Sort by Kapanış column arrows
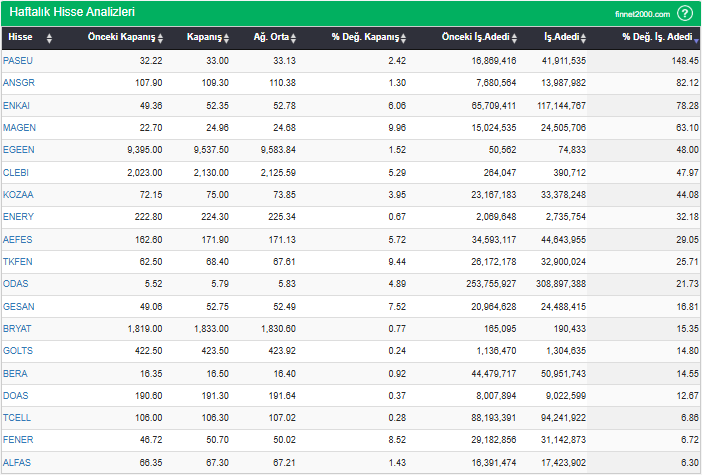The height and width of the screenshot is (475, 702). (x=226, y=39)
